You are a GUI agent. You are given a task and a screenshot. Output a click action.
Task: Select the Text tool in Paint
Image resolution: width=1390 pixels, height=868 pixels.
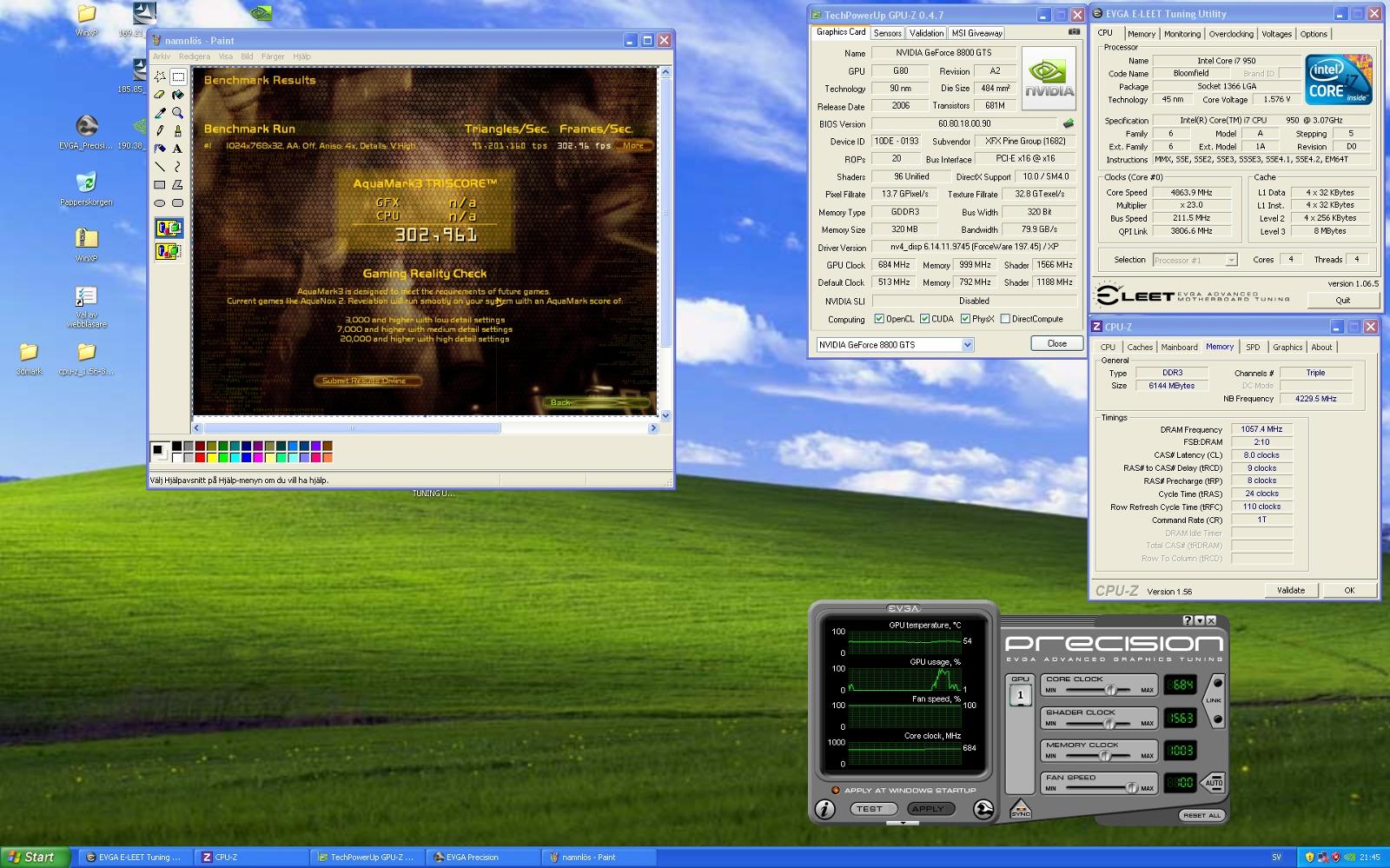tap(177, 149)
